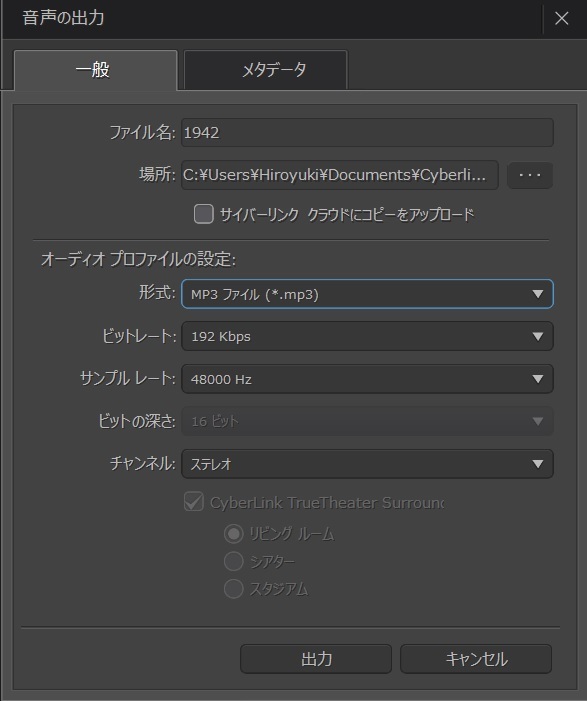
Task: Close the 音声の出力 dialog with X
Action: [x=562, y=18]
